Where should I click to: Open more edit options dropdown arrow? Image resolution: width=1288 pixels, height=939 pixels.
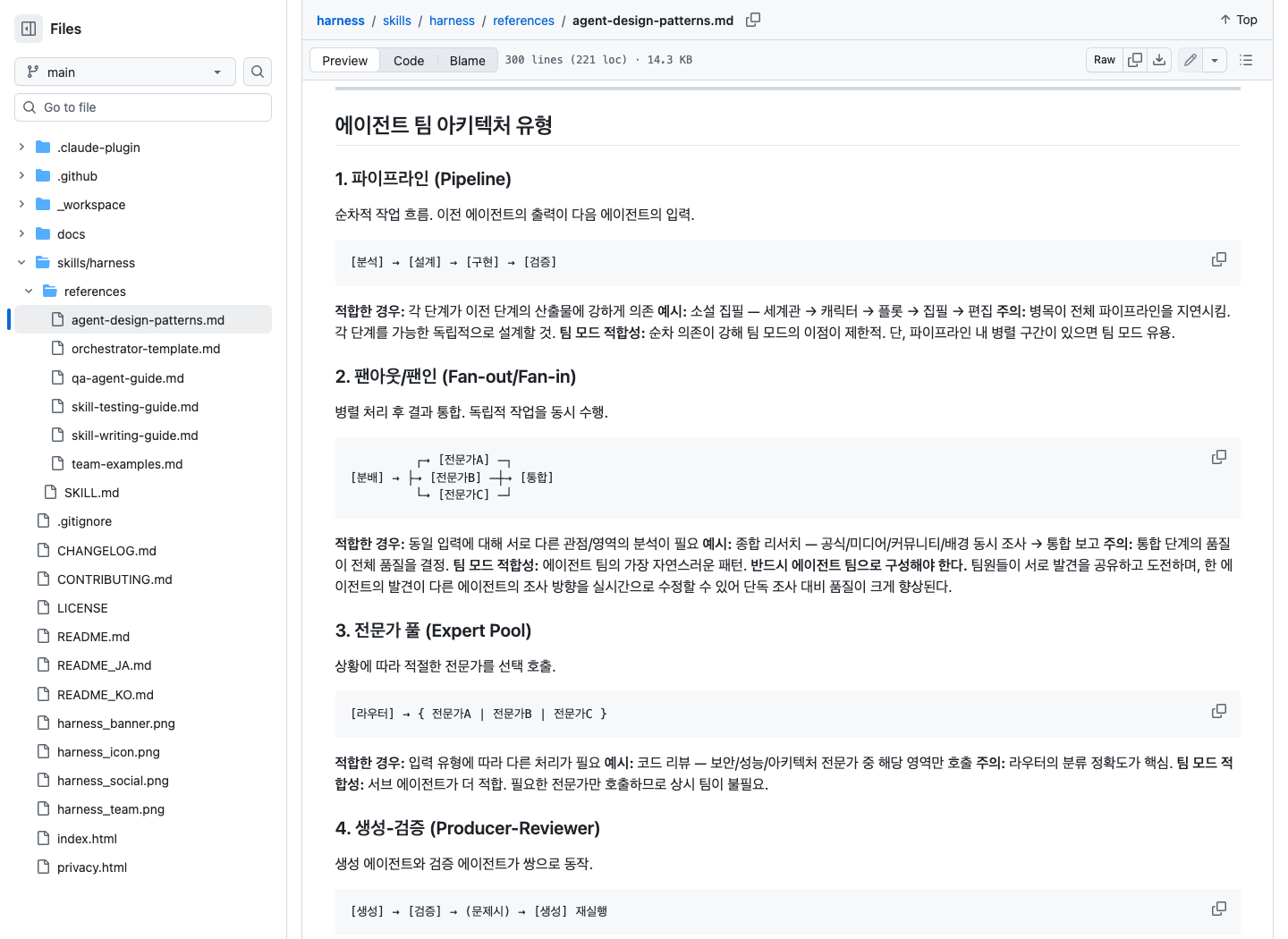pyautogui.click(x=1215, y=60)
